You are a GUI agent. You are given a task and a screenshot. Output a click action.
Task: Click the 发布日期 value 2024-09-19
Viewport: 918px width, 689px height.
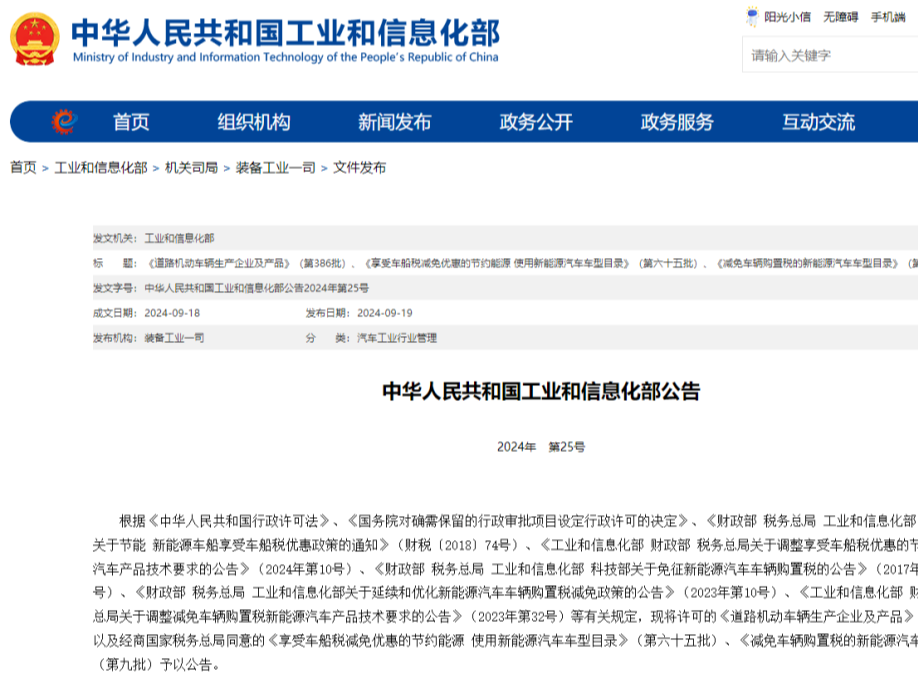click(x=385, y=313)
